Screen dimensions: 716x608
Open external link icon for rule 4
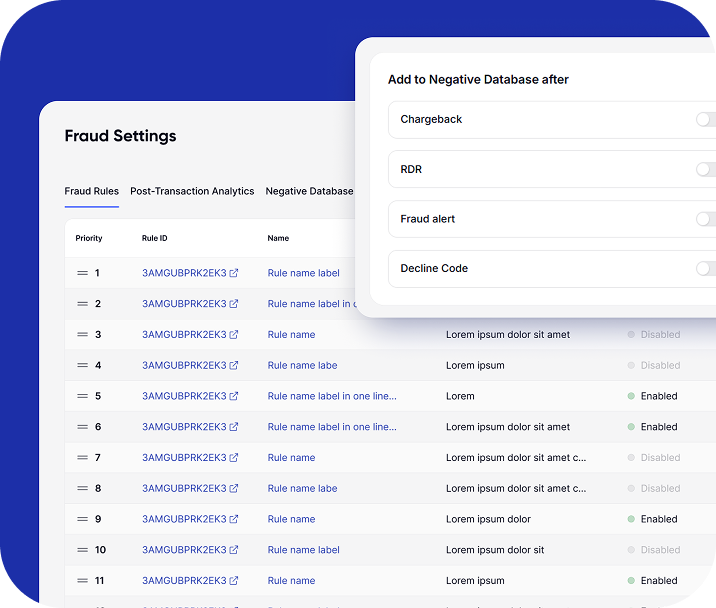(234, 365)
